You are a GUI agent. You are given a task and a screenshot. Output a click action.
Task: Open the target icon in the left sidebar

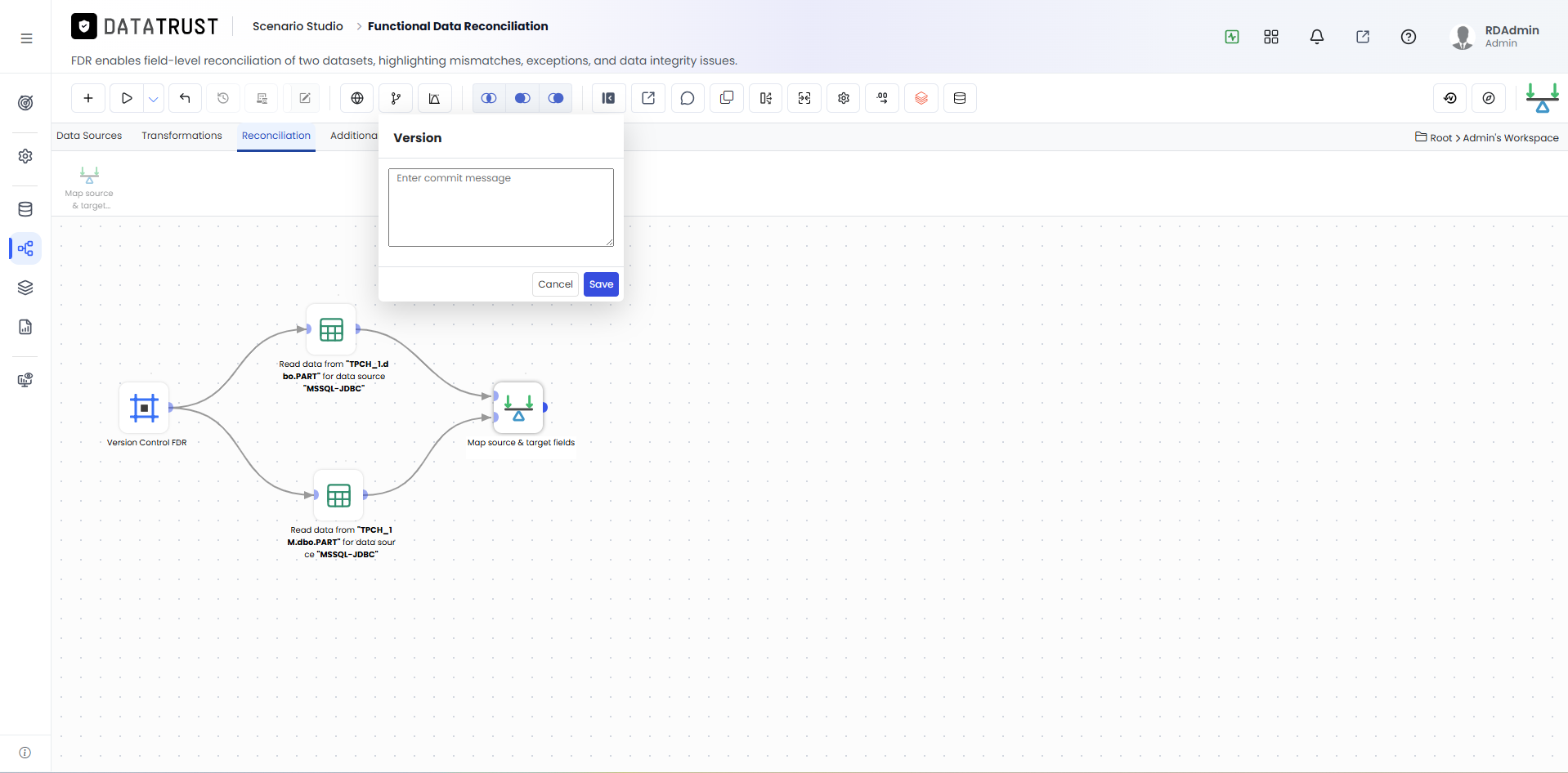click(x=25, y=103)
